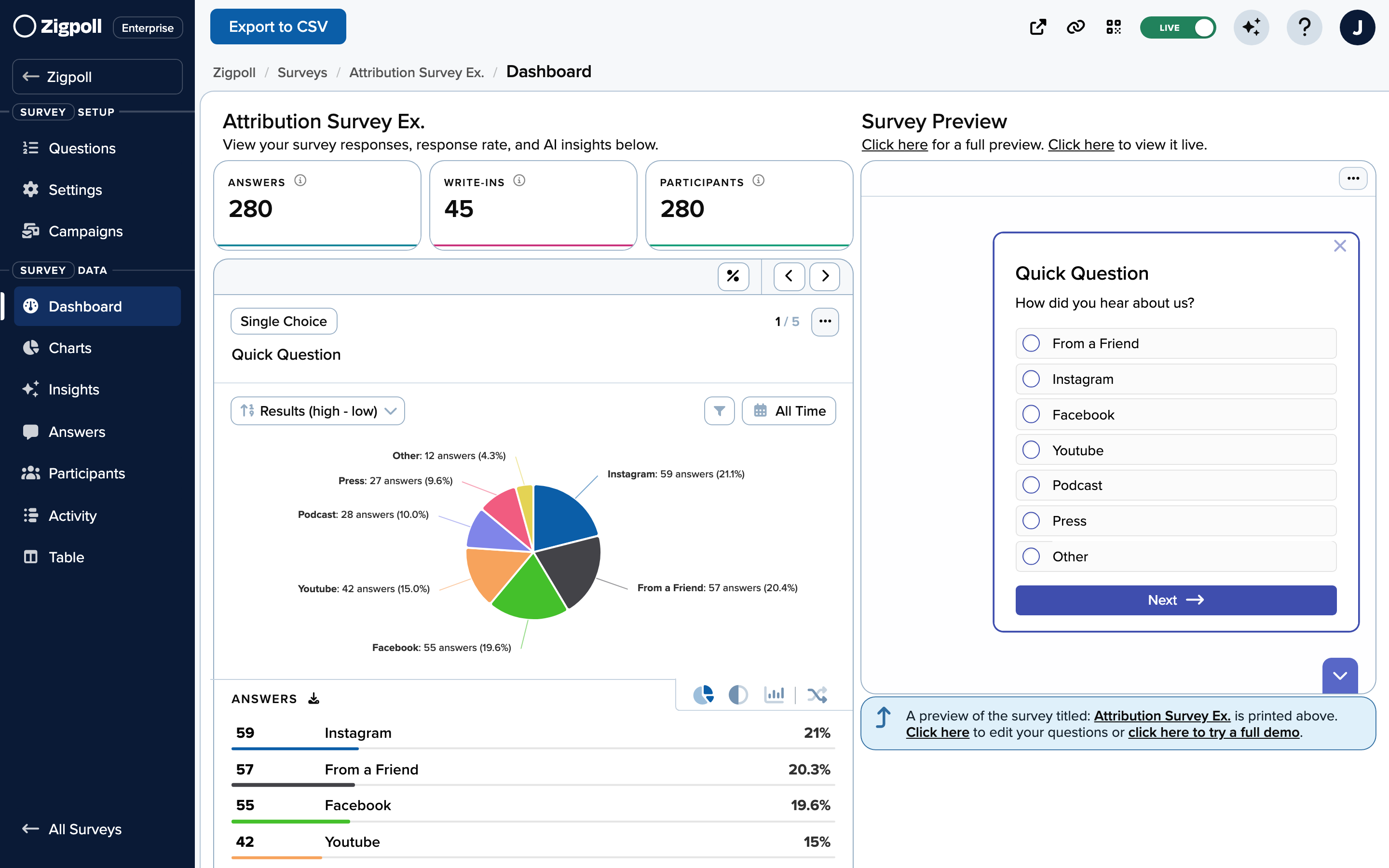The width and height of the screenshot is (1389, 868).
Task: Open the J user avatar menu
Action: [1357, 27]
